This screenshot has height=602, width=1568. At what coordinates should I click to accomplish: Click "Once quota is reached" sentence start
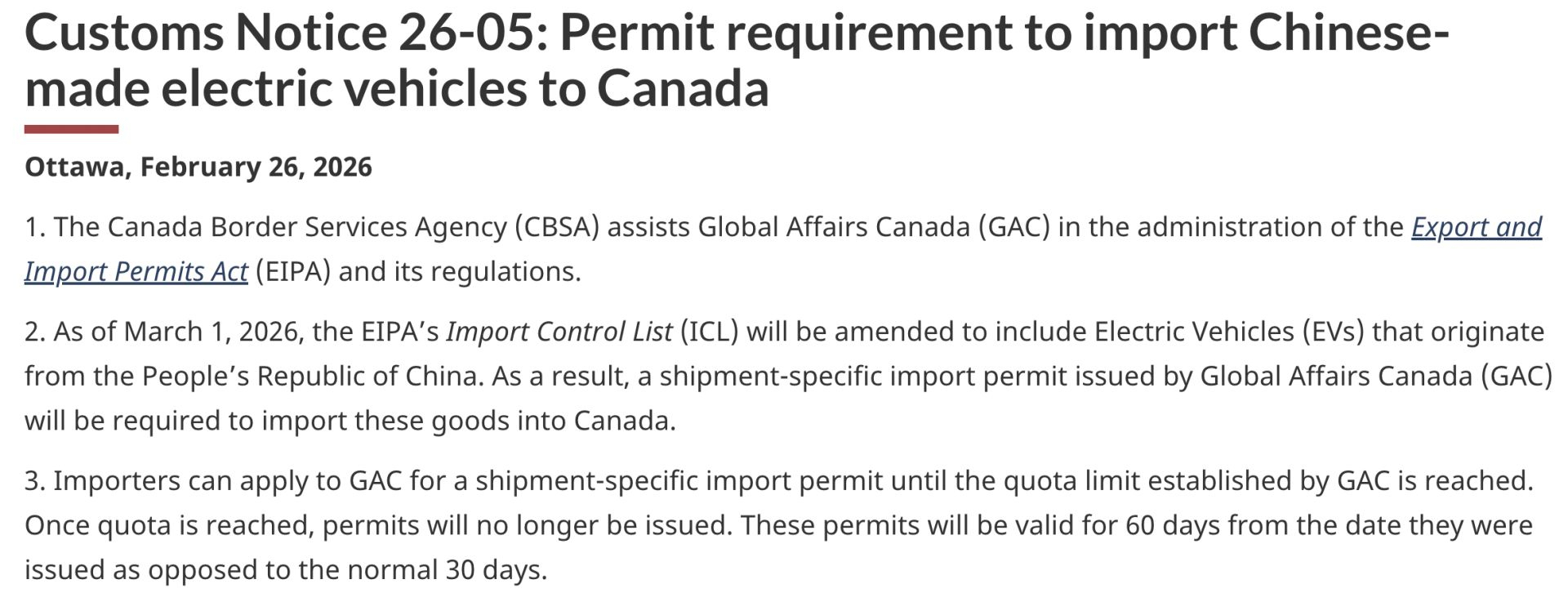pos(168,524)
